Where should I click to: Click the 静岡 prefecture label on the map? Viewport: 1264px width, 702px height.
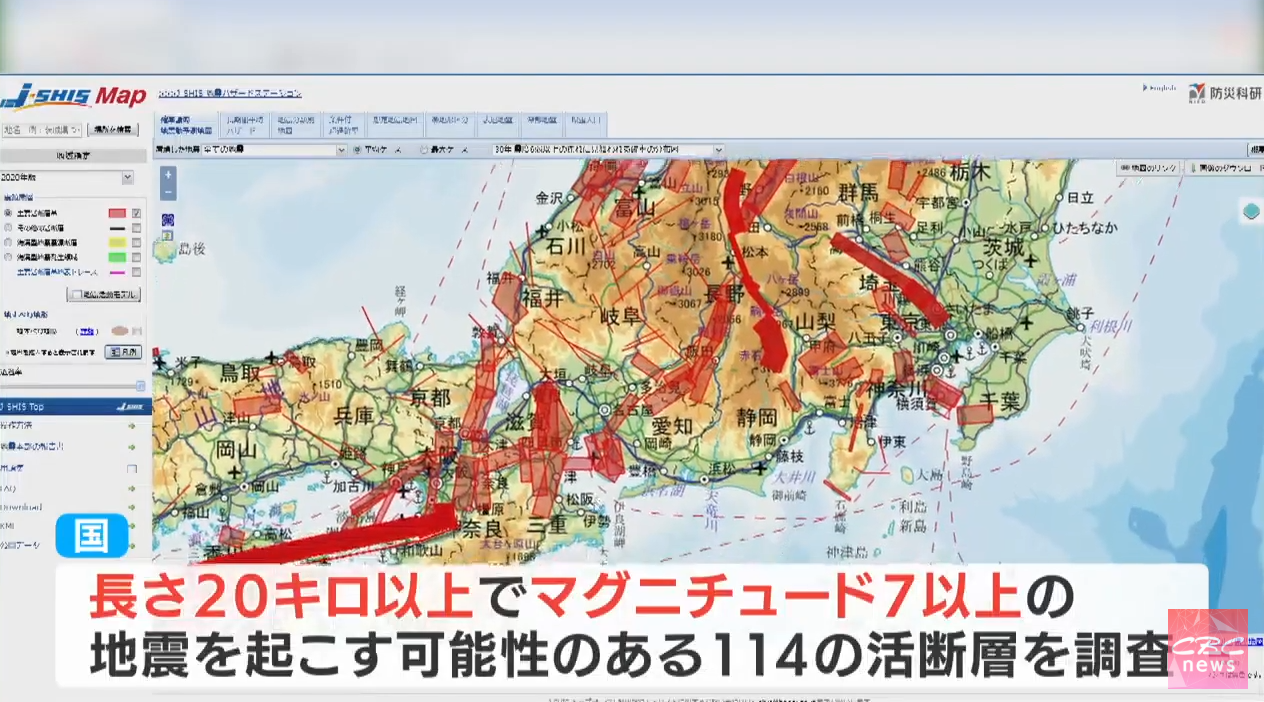[x=755, y=417]
